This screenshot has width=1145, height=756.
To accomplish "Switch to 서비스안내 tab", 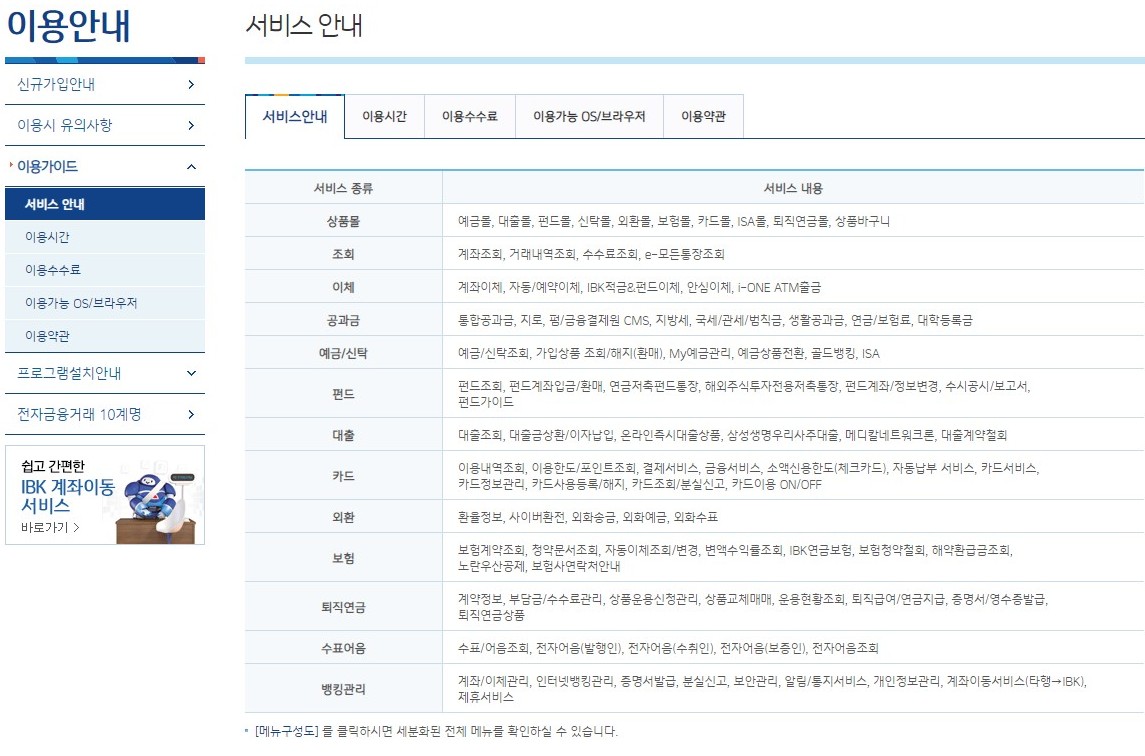I will pos(295,116).
